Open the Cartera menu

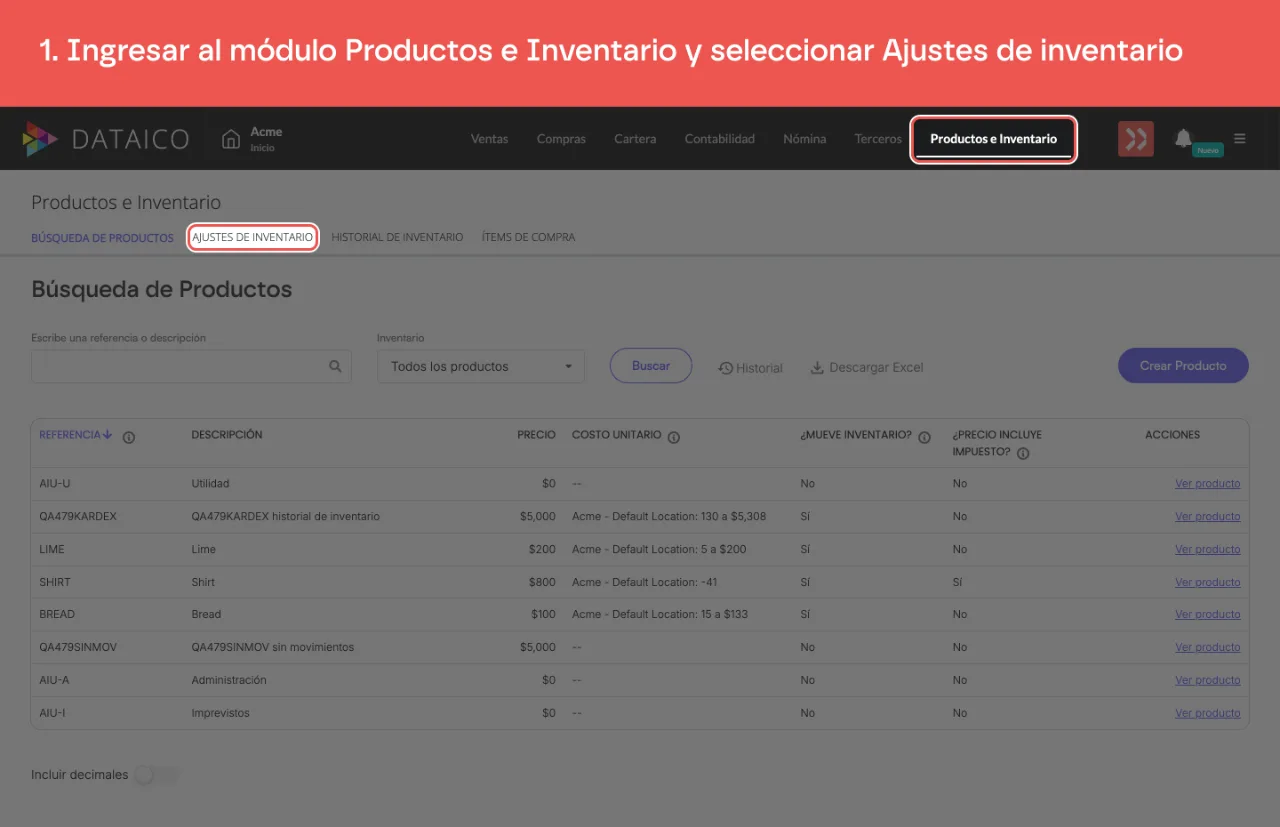pos(635,139)
